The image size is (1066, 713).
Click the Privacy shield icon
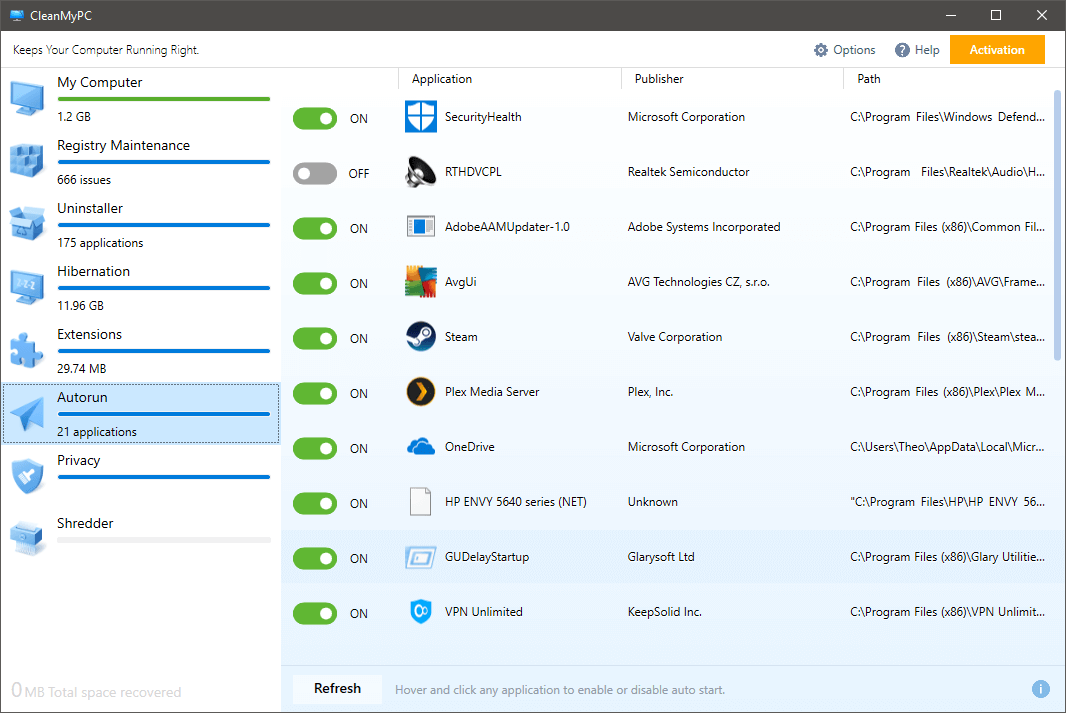click(27, 476)
